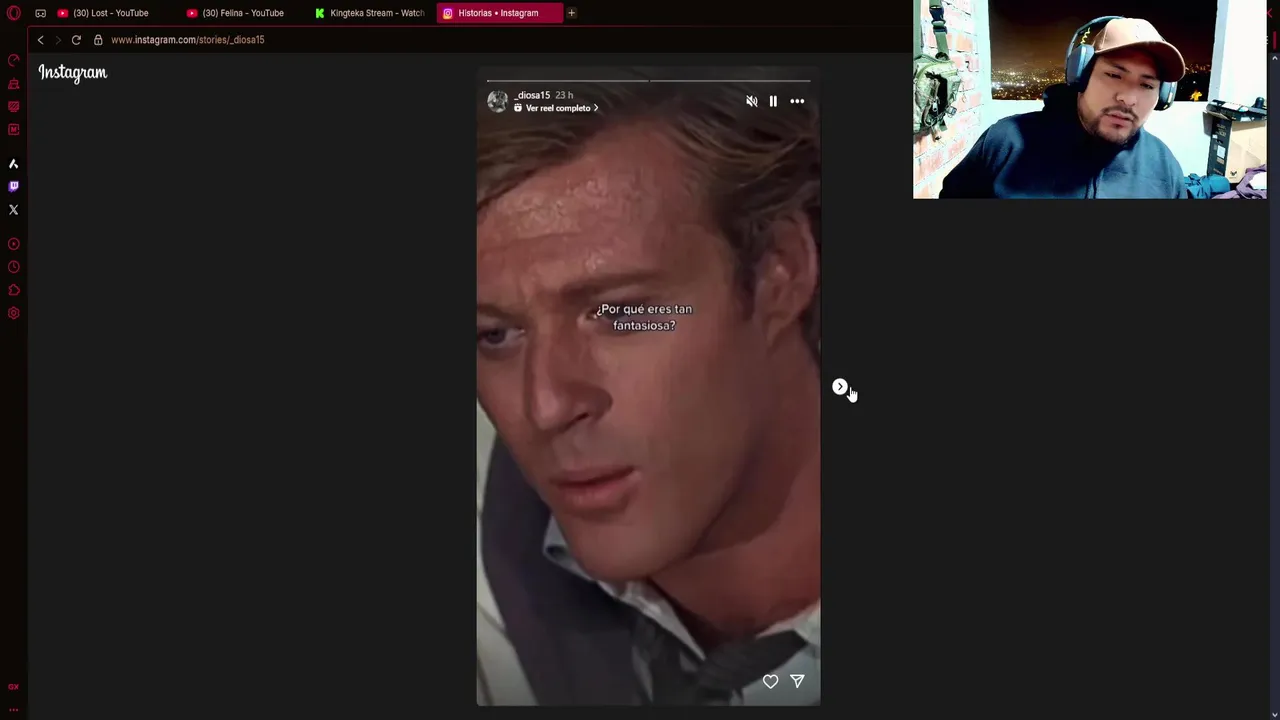Open the story three-dots options menu
The width and height of the screenshot is (1280, 720).
pyautogui.click(x=797, y=101)
